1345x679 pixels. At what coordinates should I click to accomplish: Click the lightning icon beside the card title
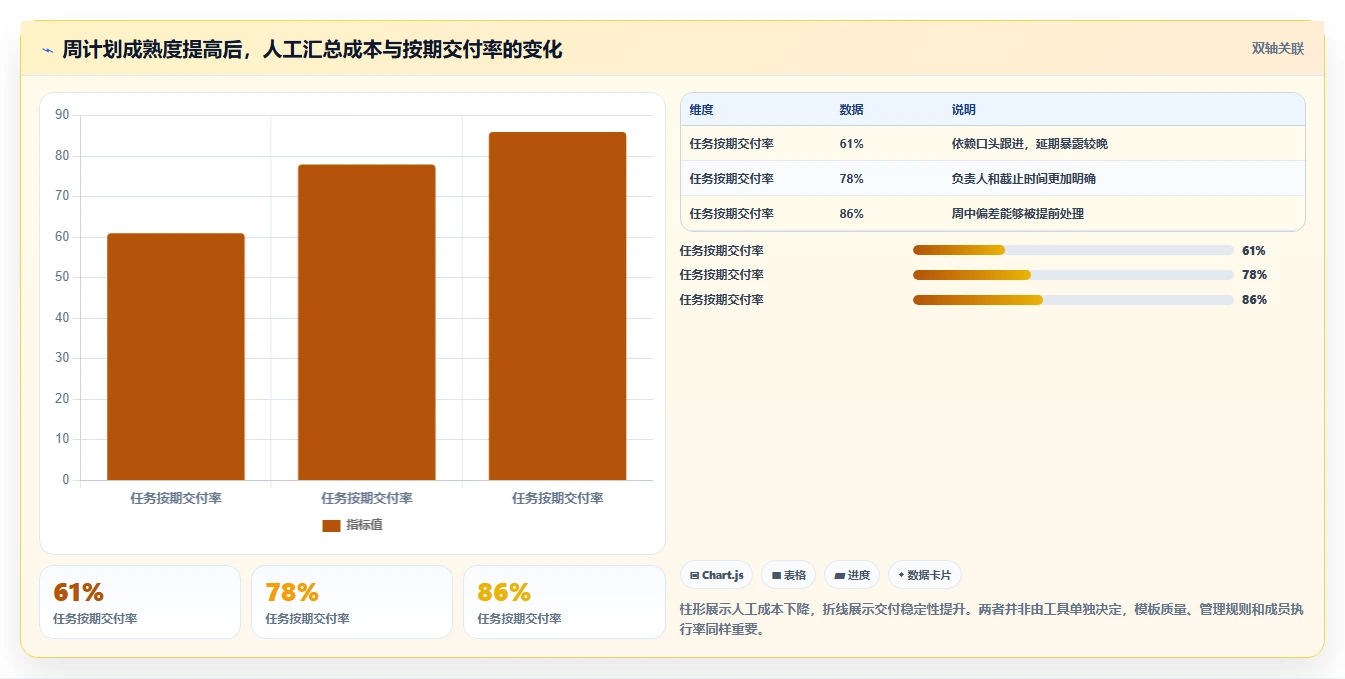pyautogui.click(x=48, y=50)
